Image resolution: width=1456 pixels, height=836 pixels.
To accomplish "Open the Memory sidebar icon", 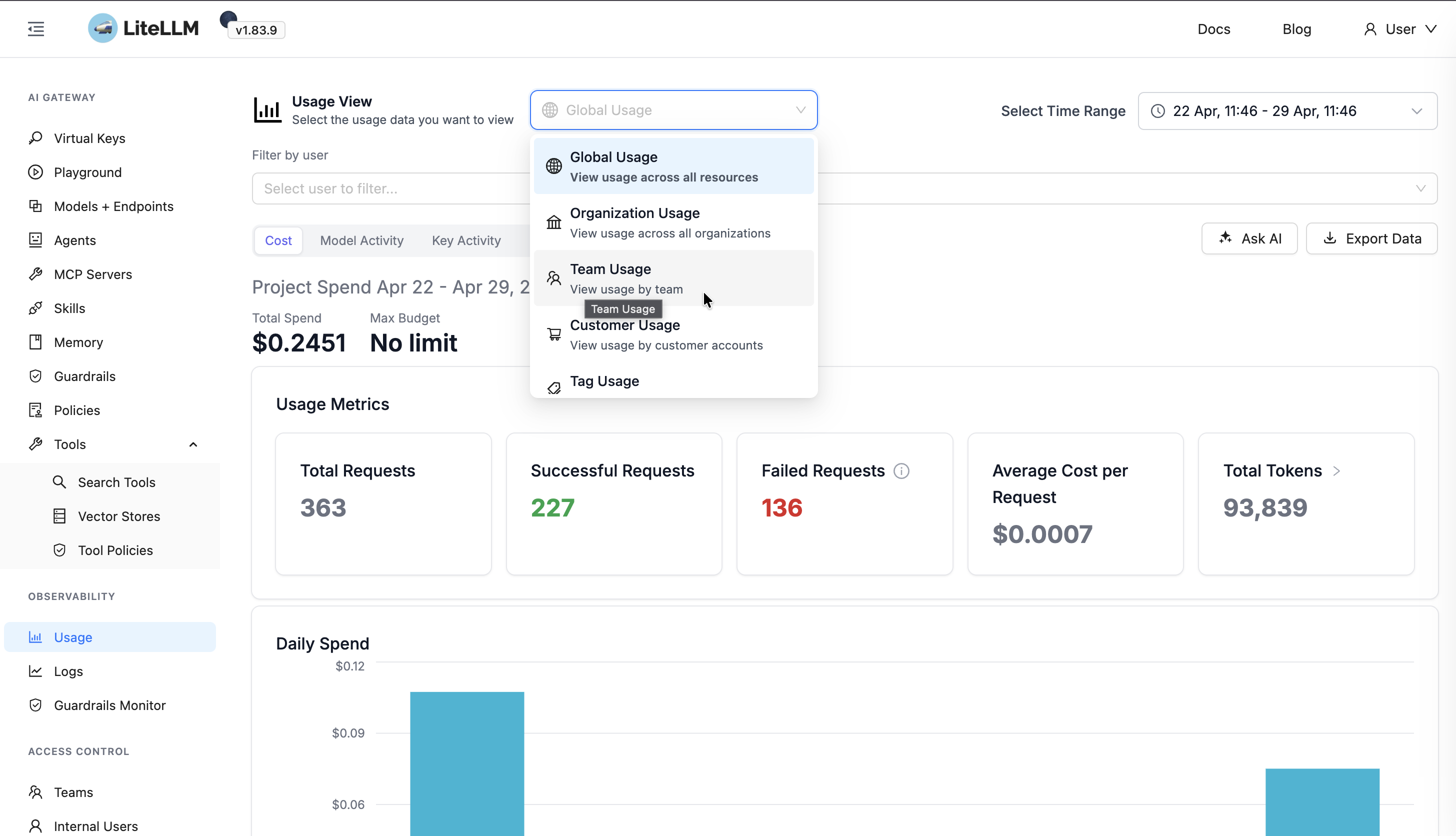I will 35,342.
